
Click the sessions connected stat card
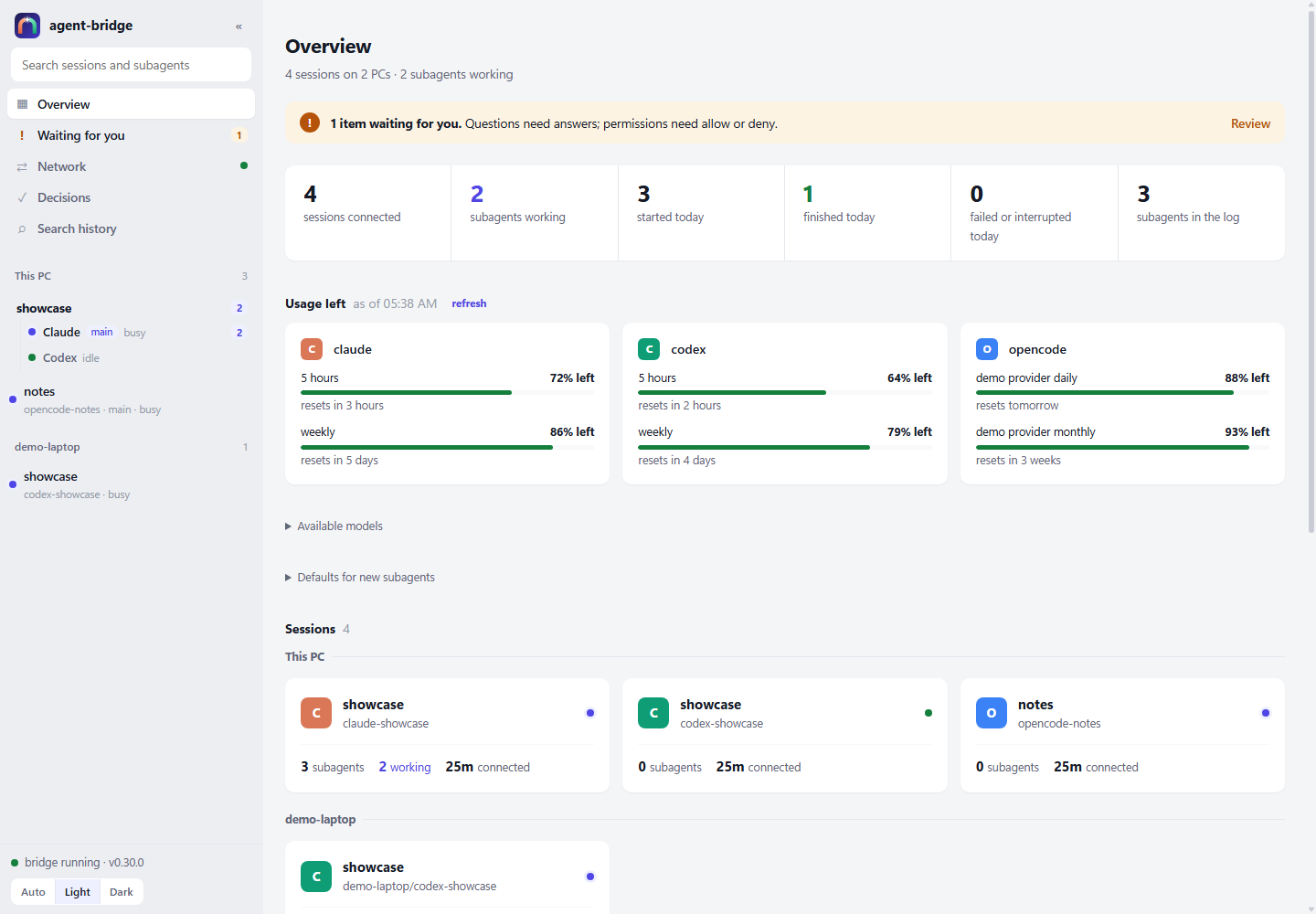pyautogui.click(x=367, y=213)
